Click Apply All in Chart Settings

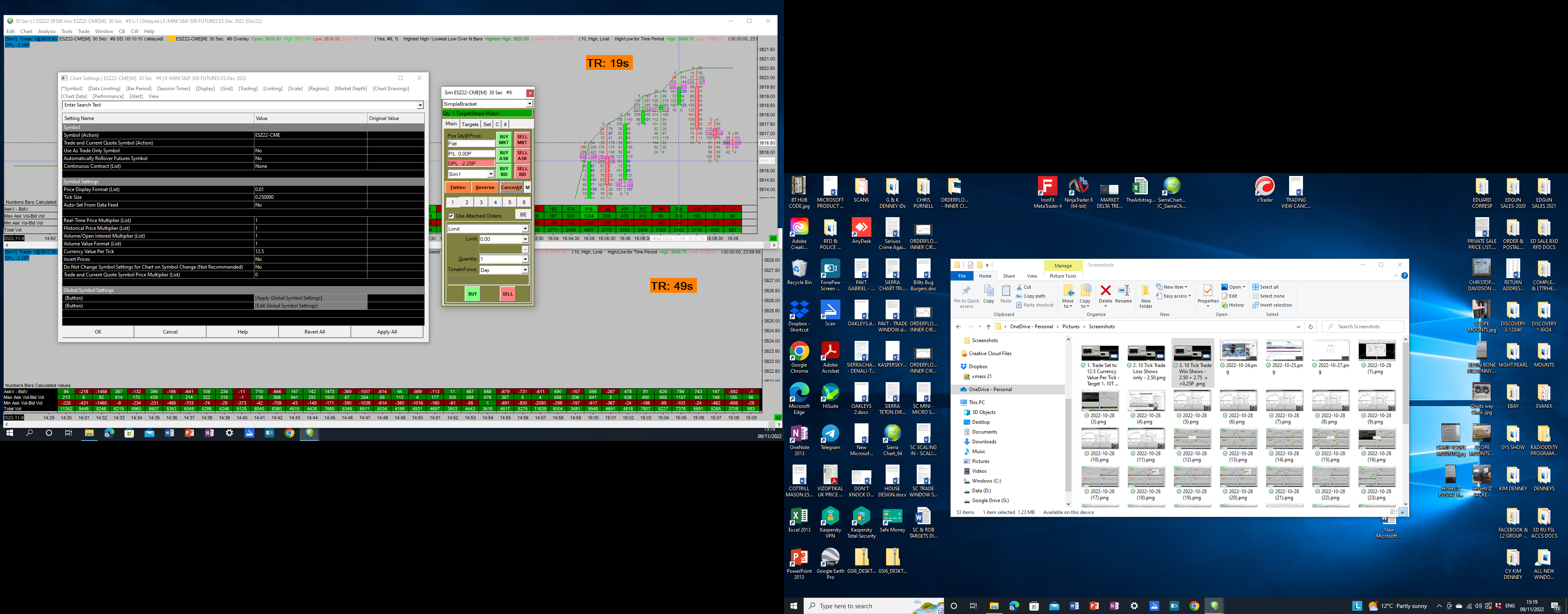(x=387, y=332)
